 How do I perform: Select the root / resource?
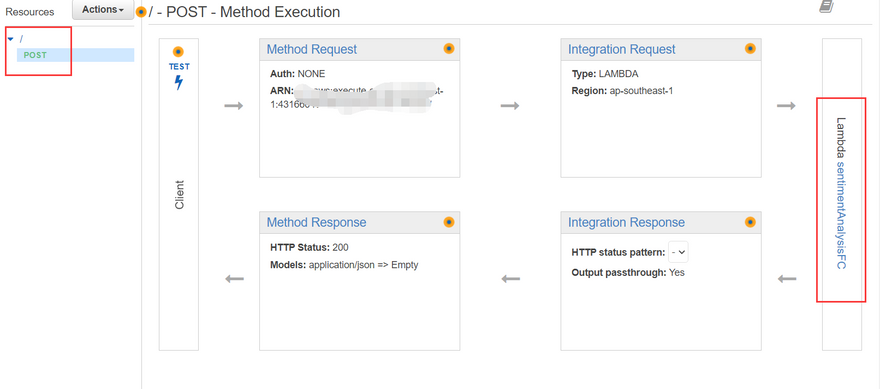point(21,39)
